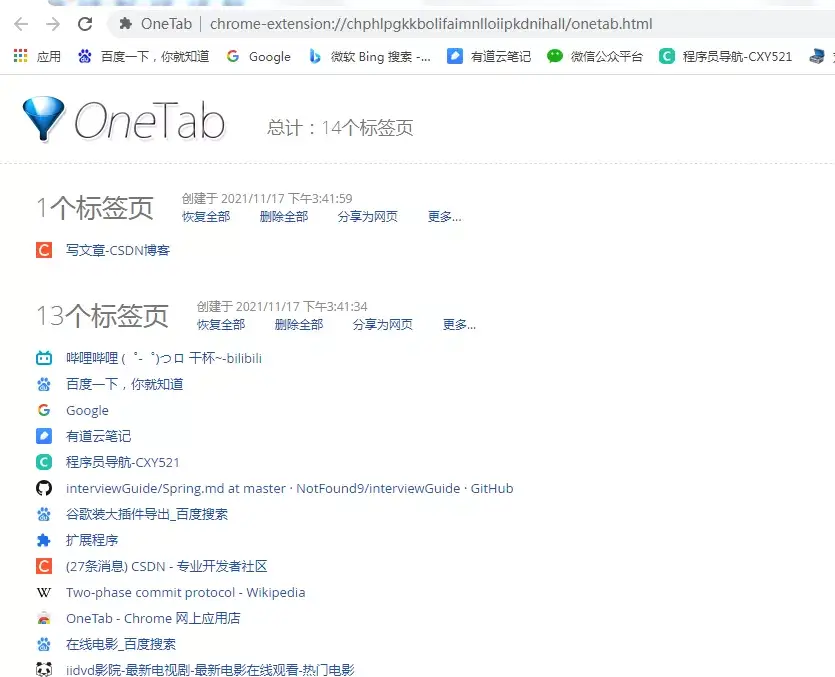The width and height of the screenshot is (835, 677).
Task: Click inside the browser address bar
Action: [x=450, y=21]
